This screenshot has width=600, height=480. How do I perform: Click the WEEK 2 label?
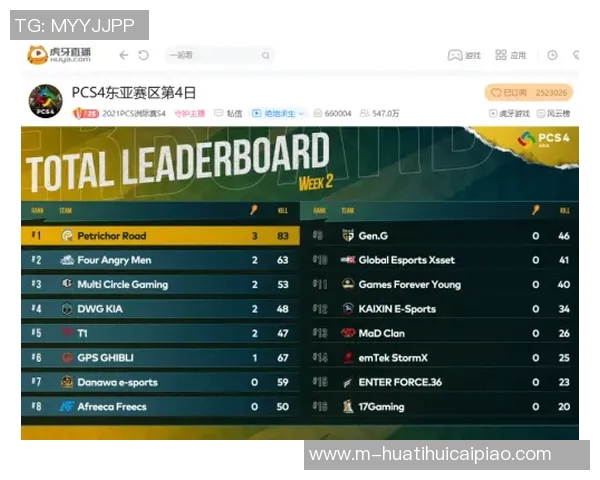click(316, 182)
